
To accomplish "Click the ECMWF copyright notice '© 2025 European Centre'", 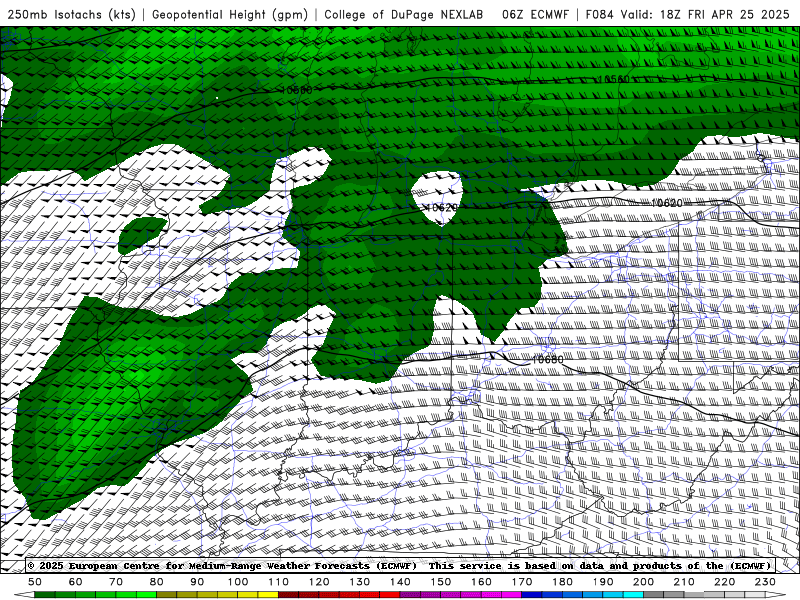I will [222, 565].
